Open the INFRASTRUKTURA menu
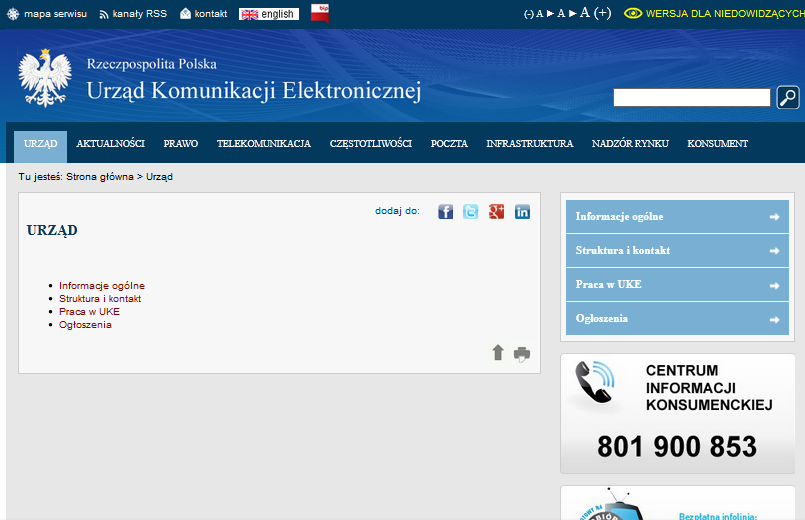The image size is (805, 520). (530, 144)
